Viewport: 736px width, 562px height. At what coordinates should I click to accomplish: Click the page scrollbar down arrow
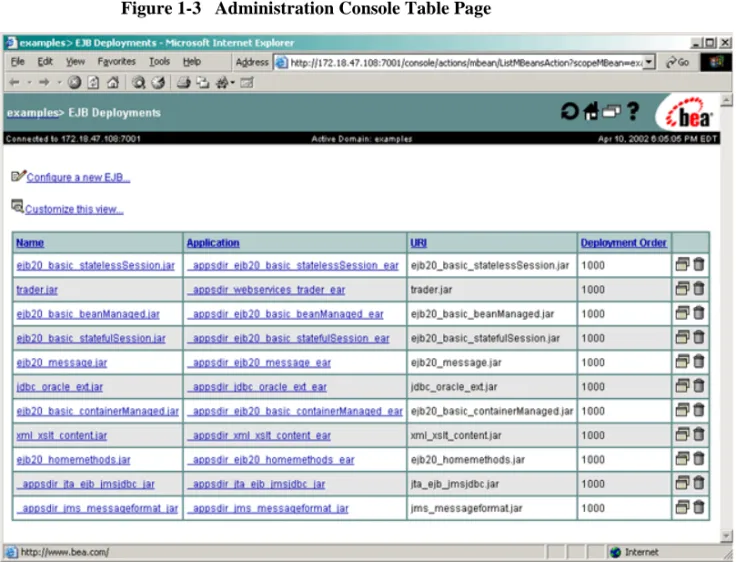(726, 535)
